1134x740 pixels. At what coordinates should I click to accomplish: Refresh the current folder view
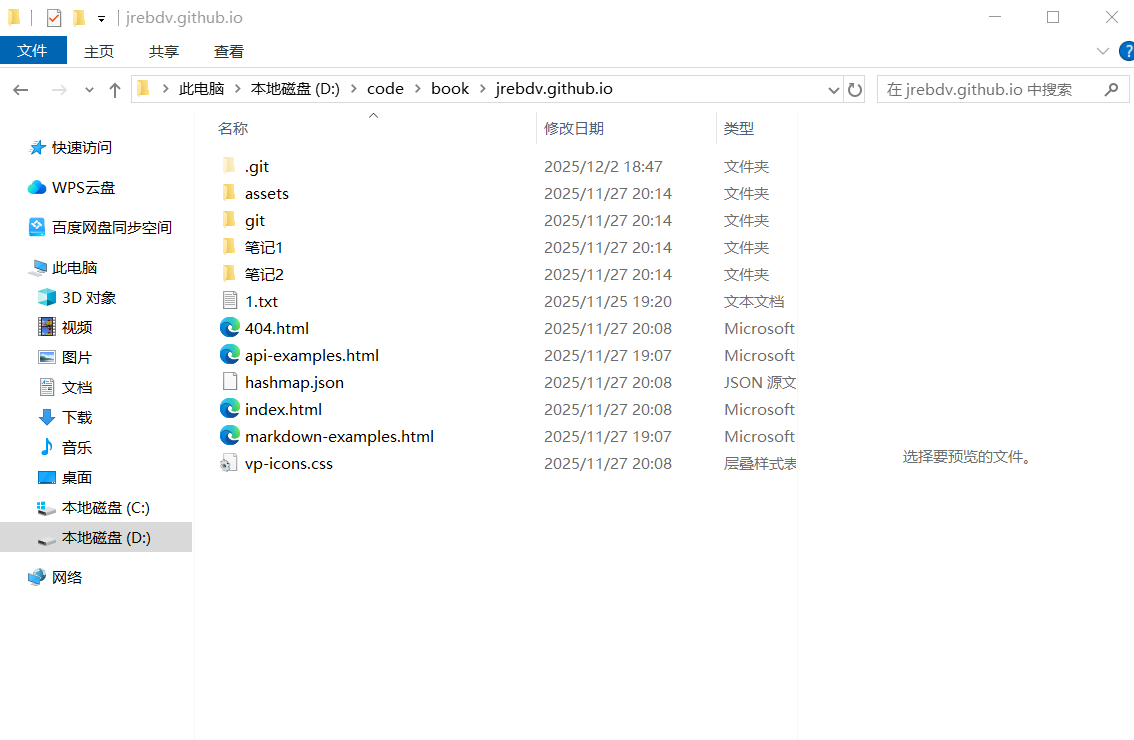855,90
